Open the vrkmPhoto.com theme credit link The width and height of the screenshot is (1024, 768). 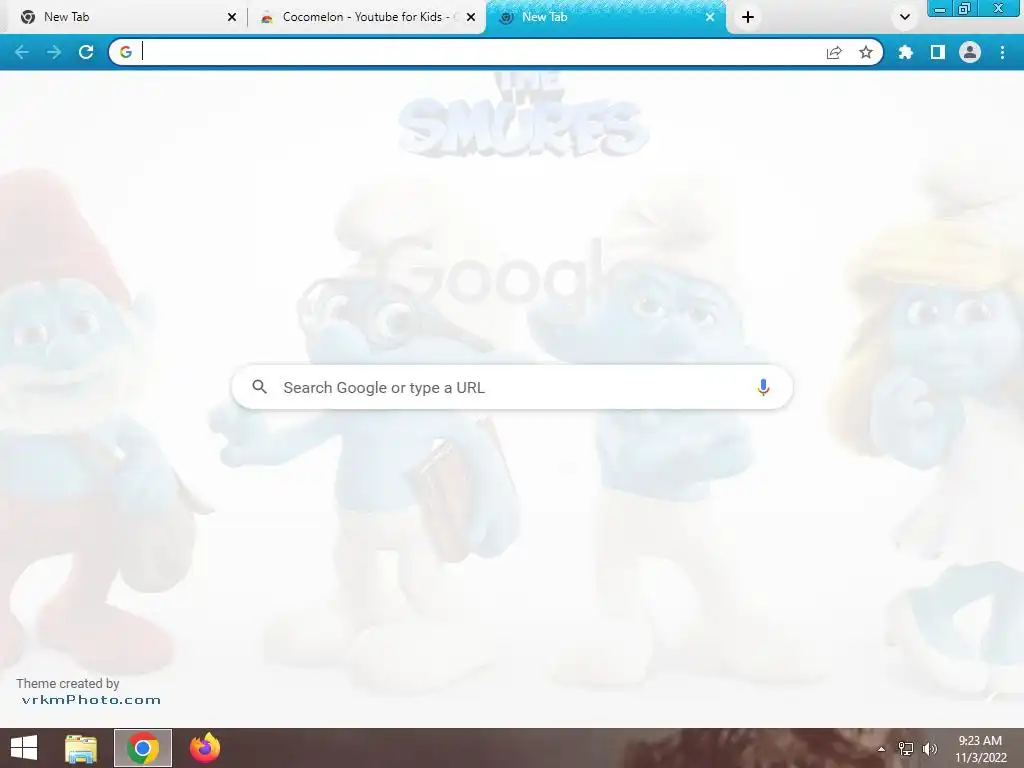click(91, 700)
